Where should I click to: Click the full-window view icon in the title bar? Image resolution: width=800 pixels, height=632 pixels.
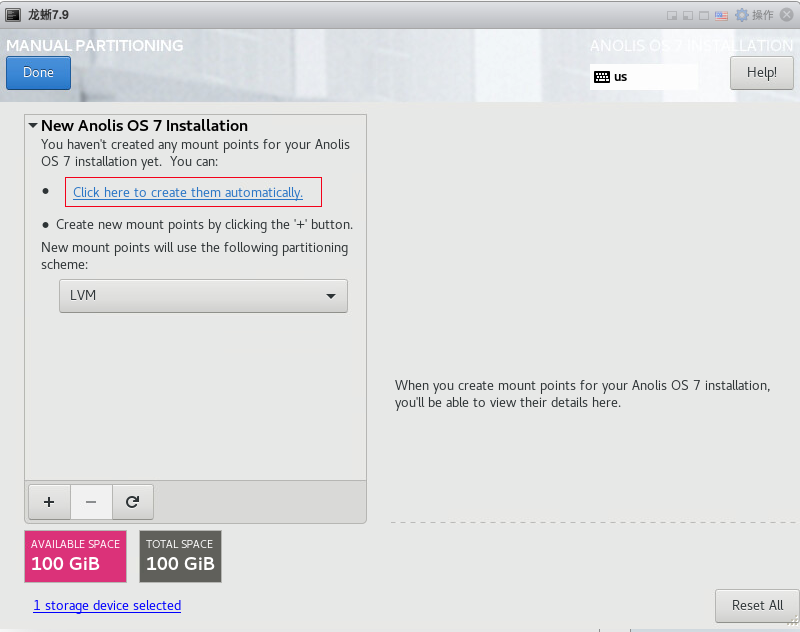704,15
